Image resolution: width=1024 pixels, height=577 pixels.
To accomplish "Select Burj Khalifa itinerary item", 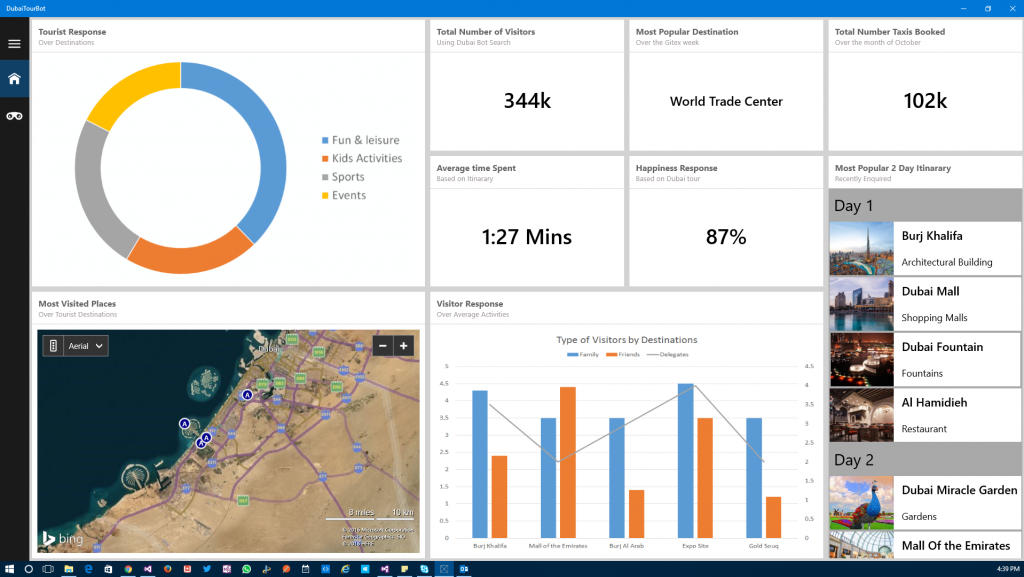I will pyautogui.click(x=925, y=248).
